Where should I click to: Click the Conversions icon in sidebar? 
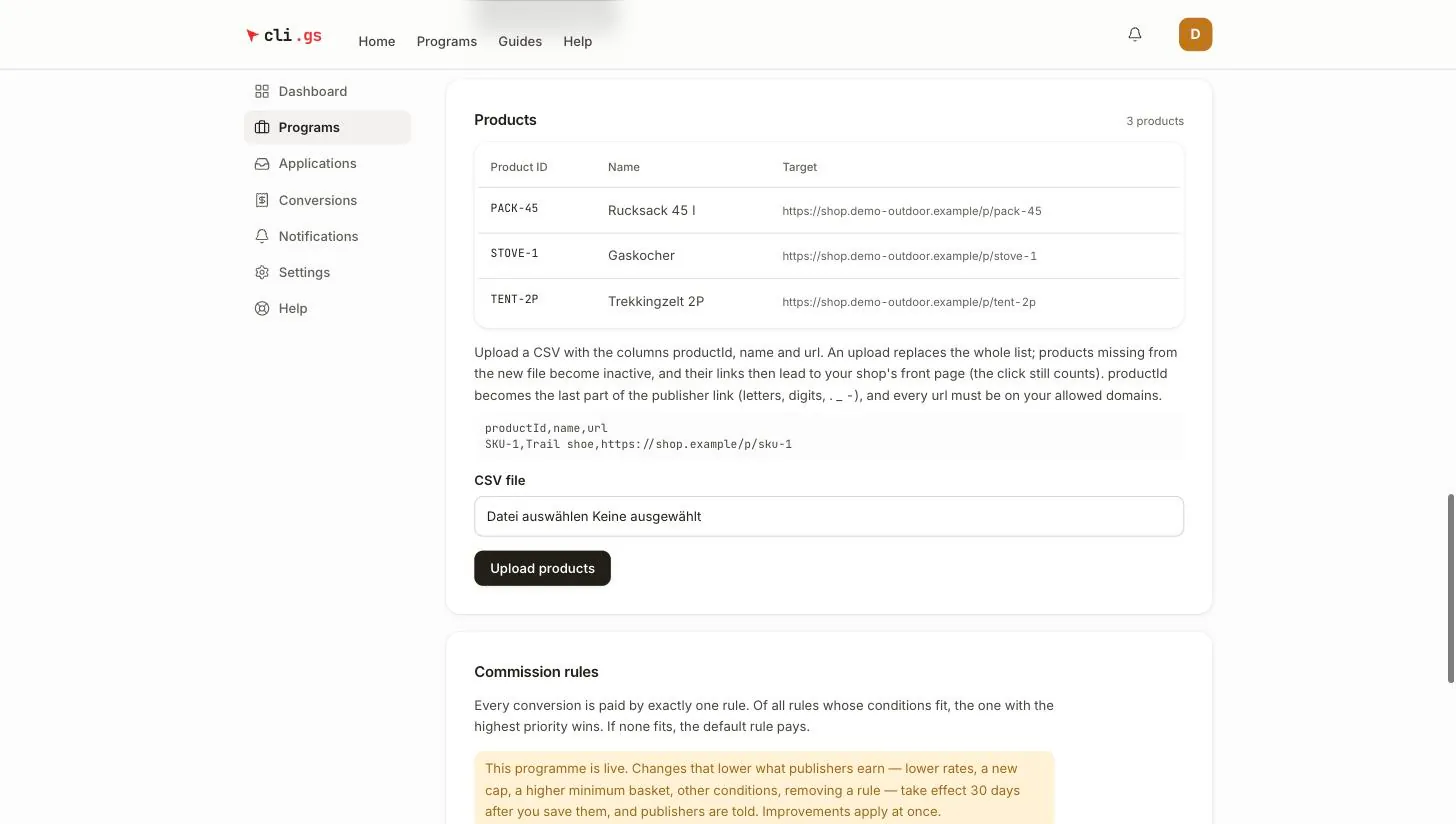[x=262, y=200]
